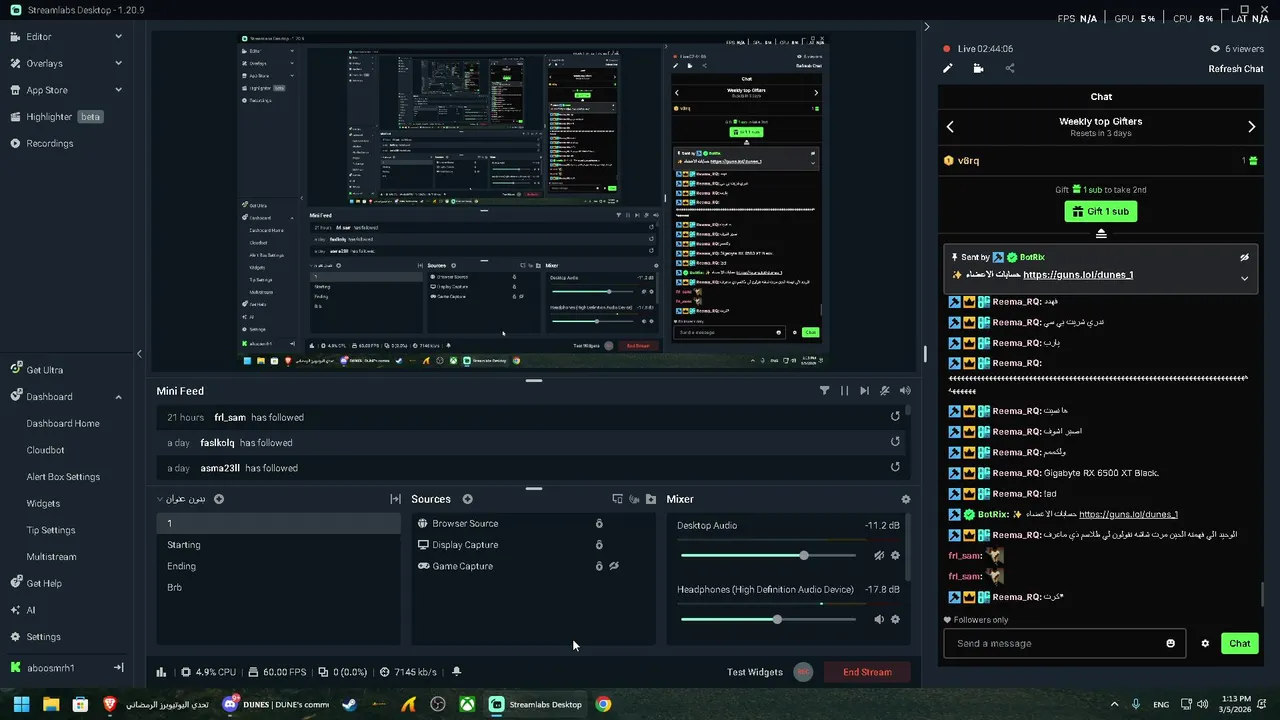Toggle lock on Game Capture

click(x=599, y=566)
